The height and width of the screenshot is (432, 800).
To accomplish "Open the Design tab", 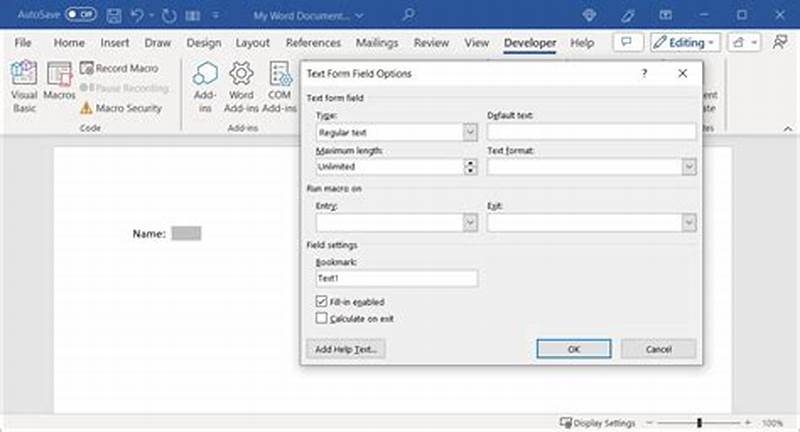I will tap(204, 43).
